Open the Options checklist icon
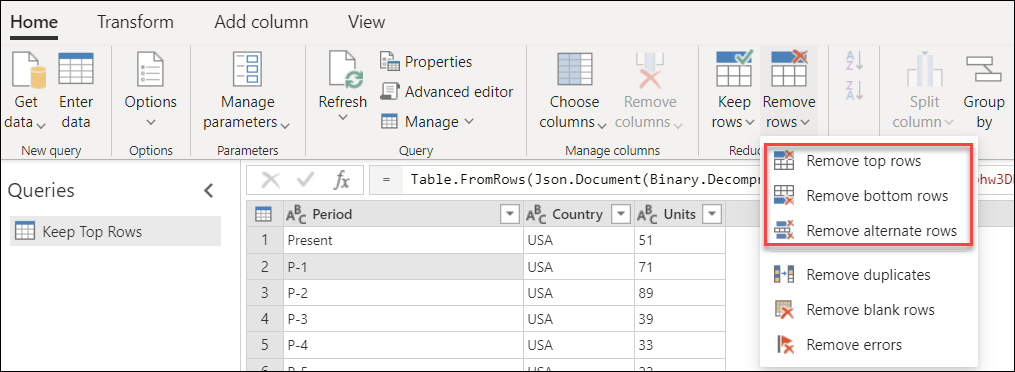Viewport: 1015px width, 372px height. pos(150,70)
